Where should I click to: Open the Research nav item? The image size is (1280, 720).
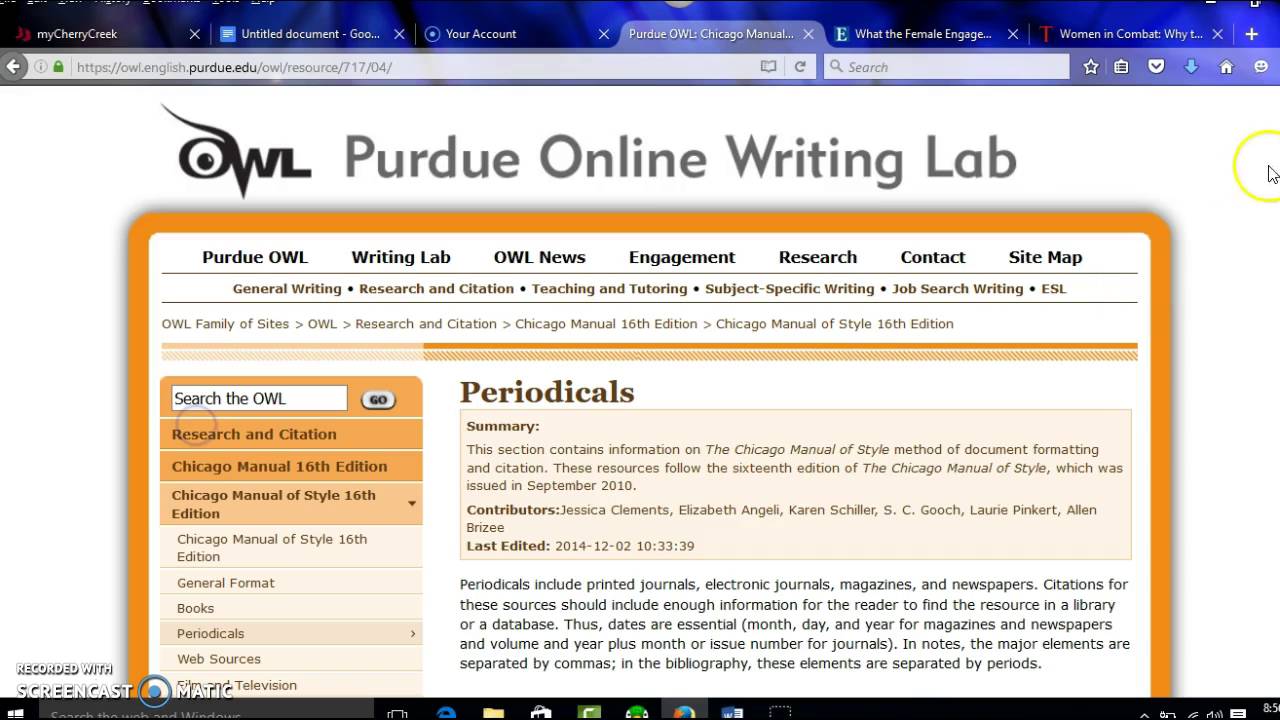pos(818,257)
